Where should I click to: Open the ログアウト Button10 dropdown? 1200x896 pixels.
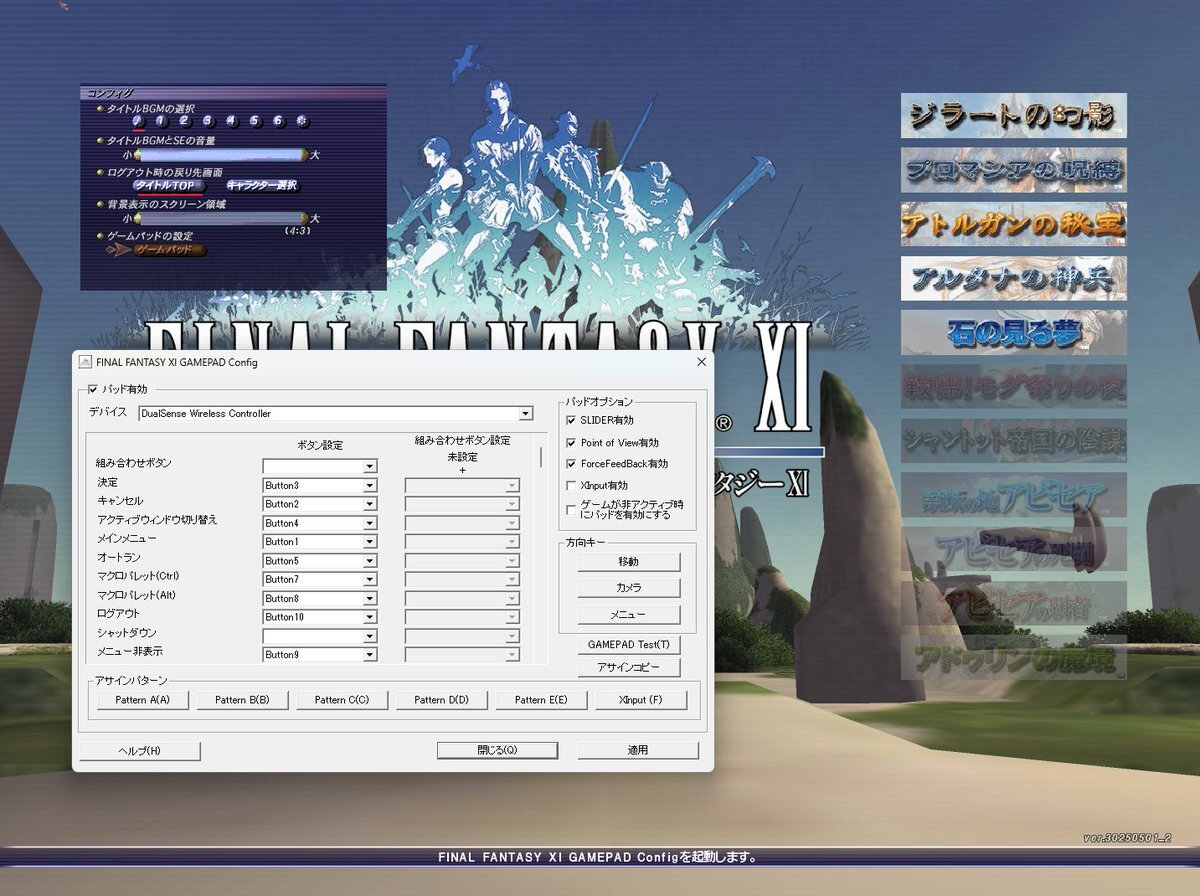click(320, 617)
